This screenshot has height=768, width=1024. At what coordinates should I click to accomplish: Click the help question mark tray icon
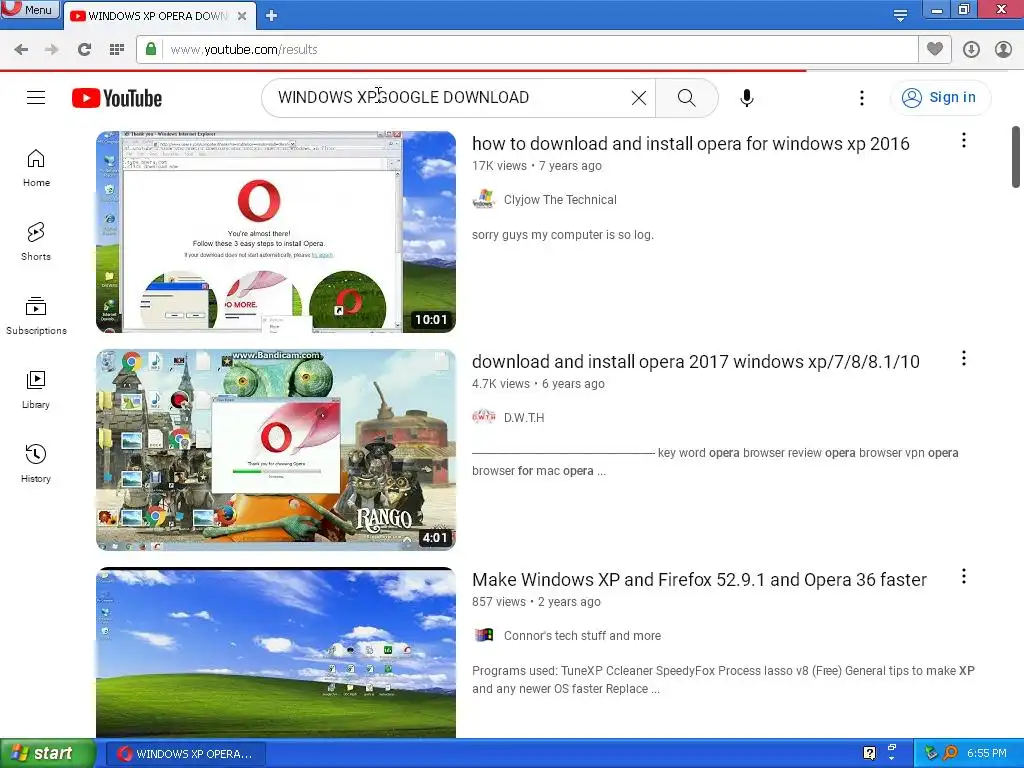[869, 754]
